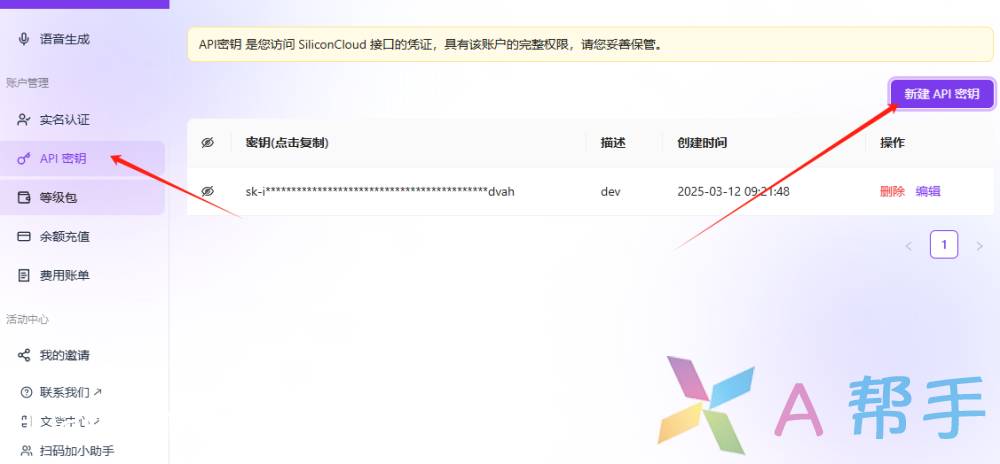Click the 实名认证 person icon
The height and width of the screenshot is (464, 1000).
pos(24,120)
